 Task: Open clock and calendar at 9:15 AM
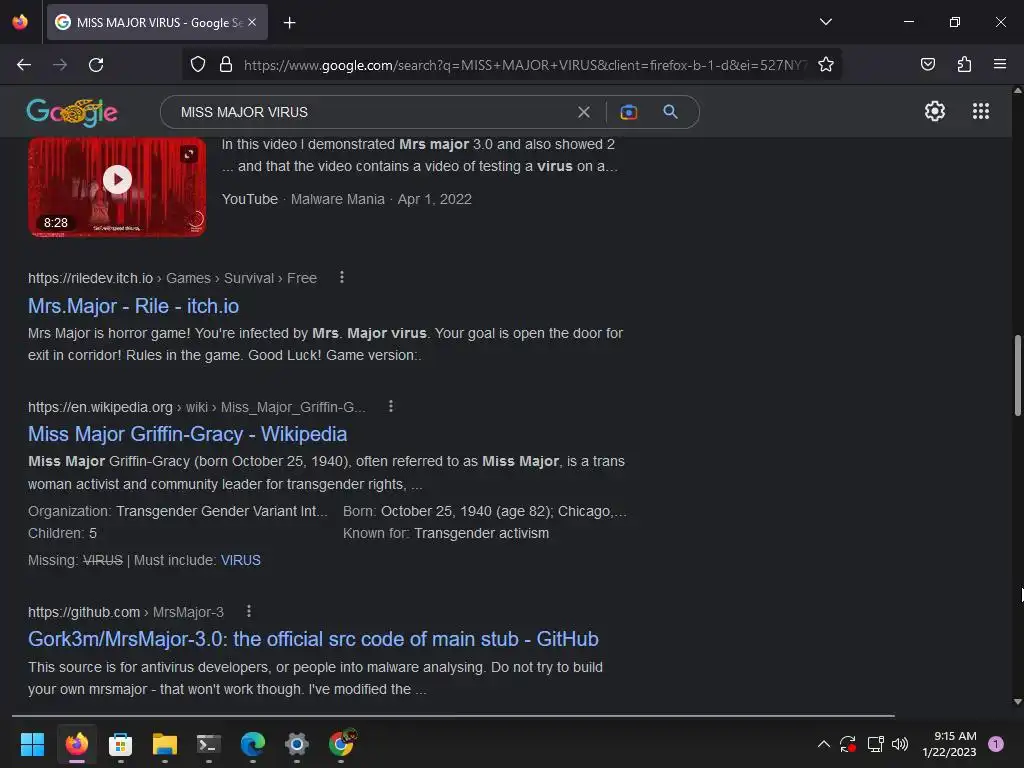[949, 744]
